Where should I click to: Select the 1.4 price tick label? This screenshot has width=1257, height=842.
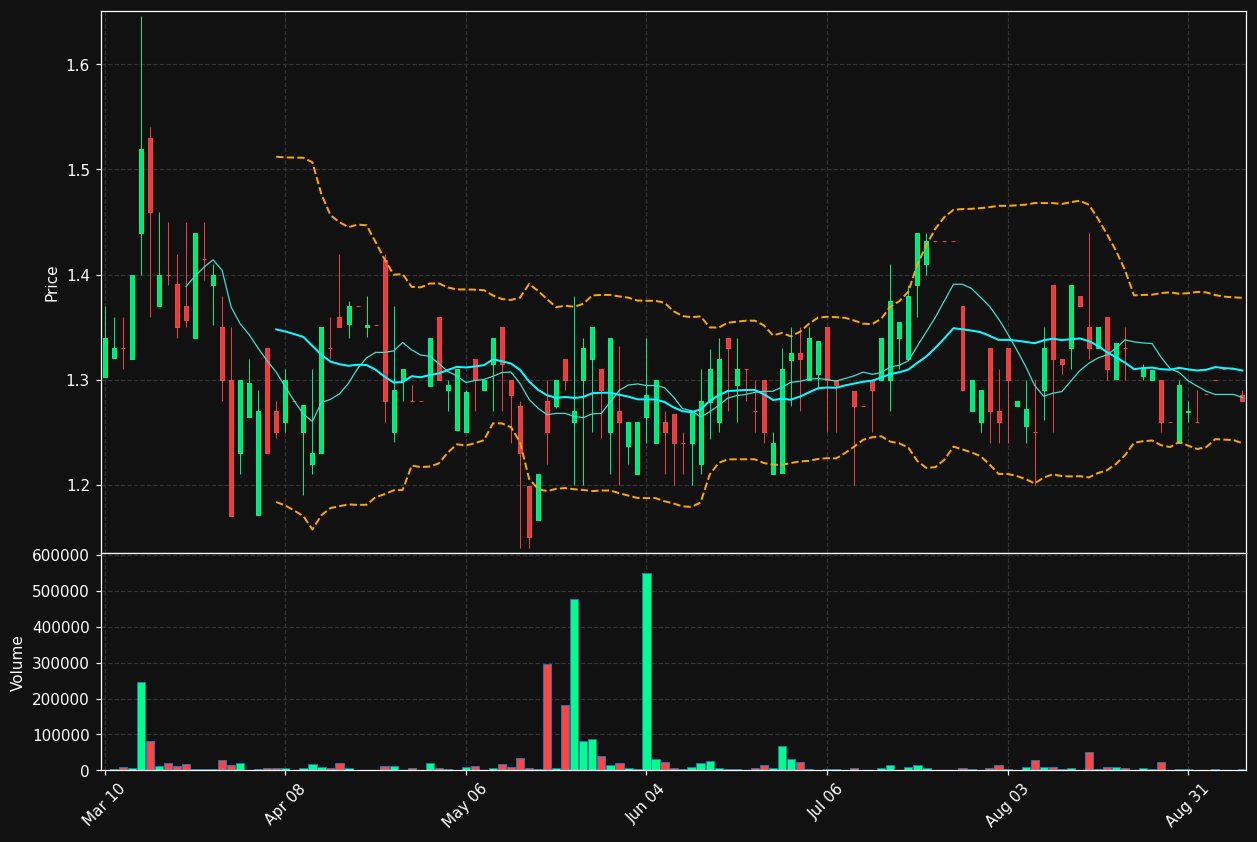[78, 275]
